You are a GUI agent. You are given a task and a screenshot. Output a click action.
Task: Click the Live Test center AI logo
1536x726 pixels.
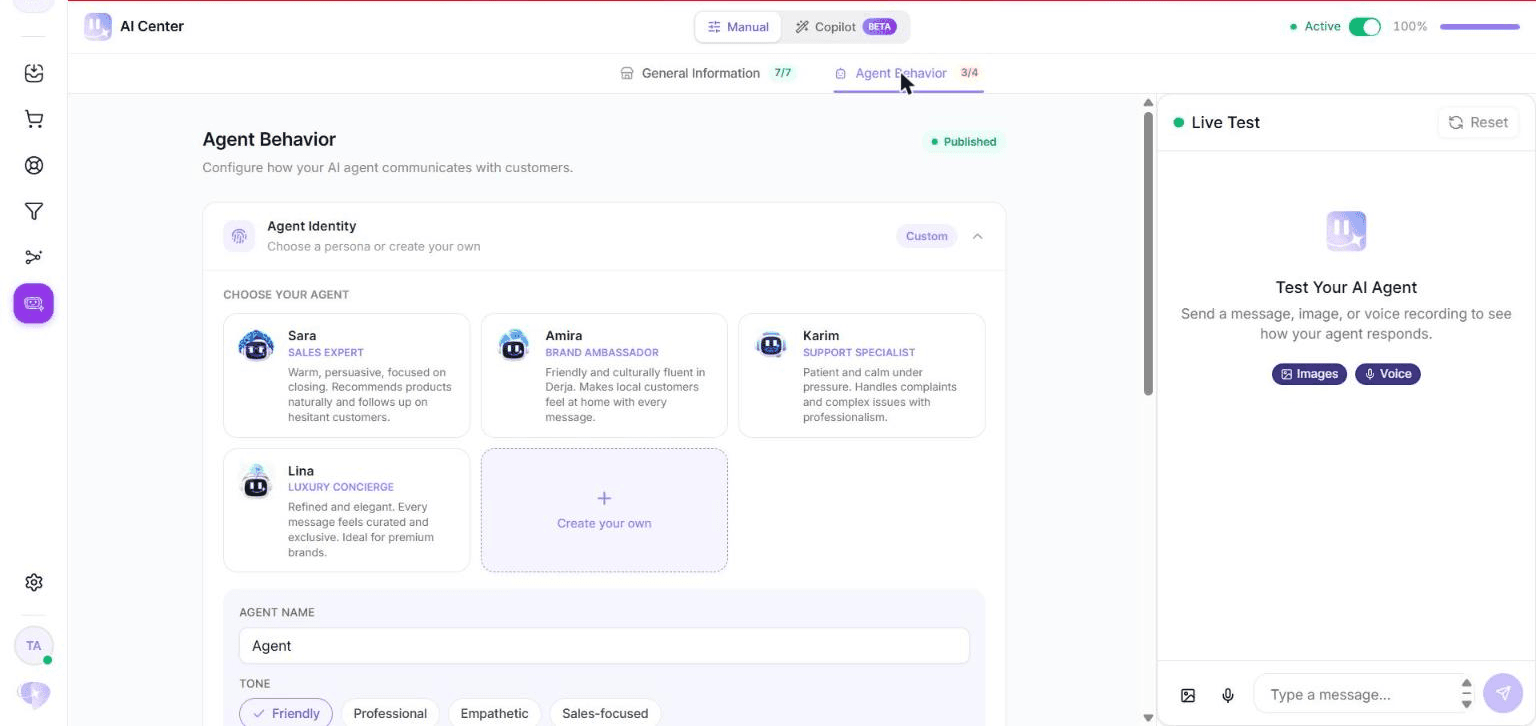click(x=1346, y=231)
